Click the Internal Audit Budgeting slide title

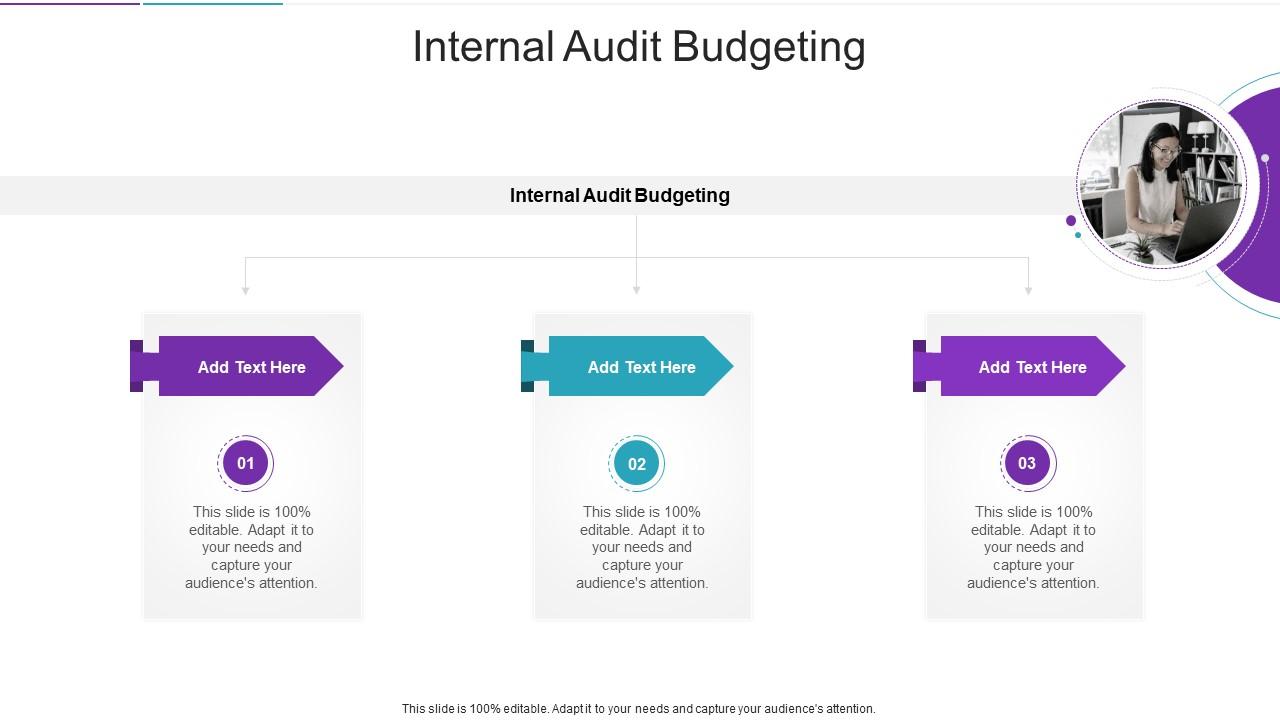(639, 46)
